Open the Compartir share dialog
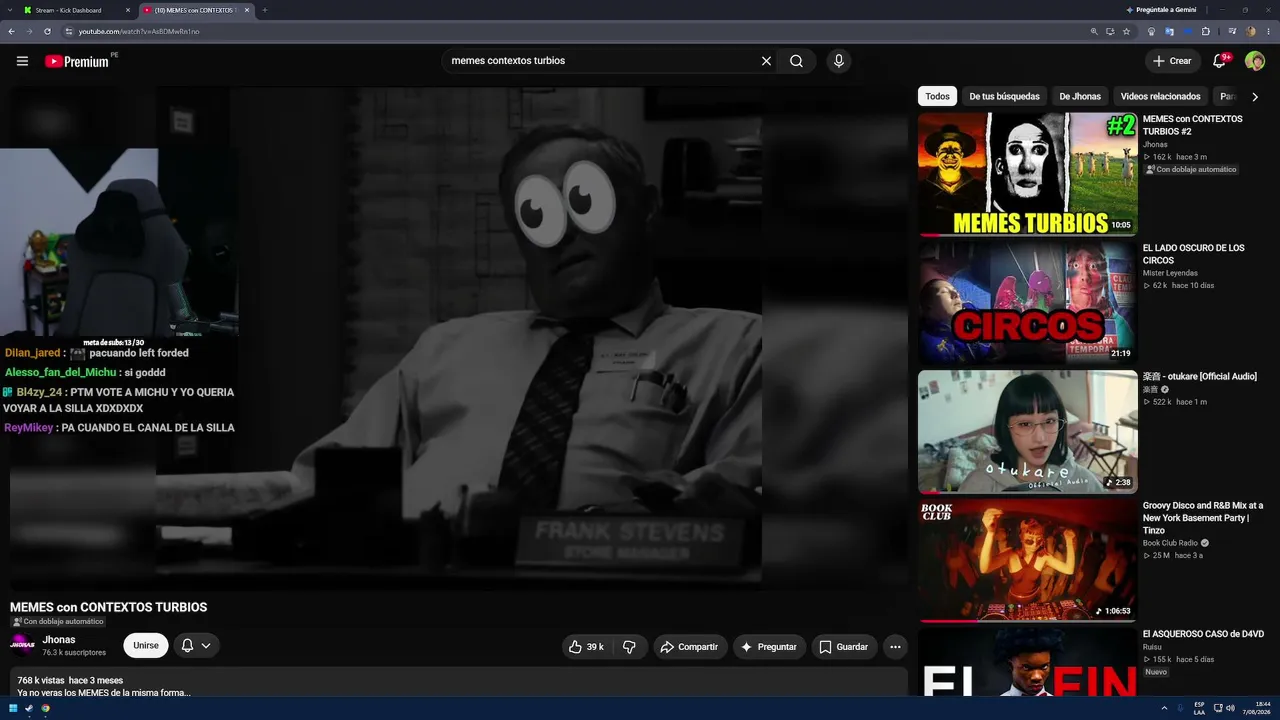 click(690, 647)
